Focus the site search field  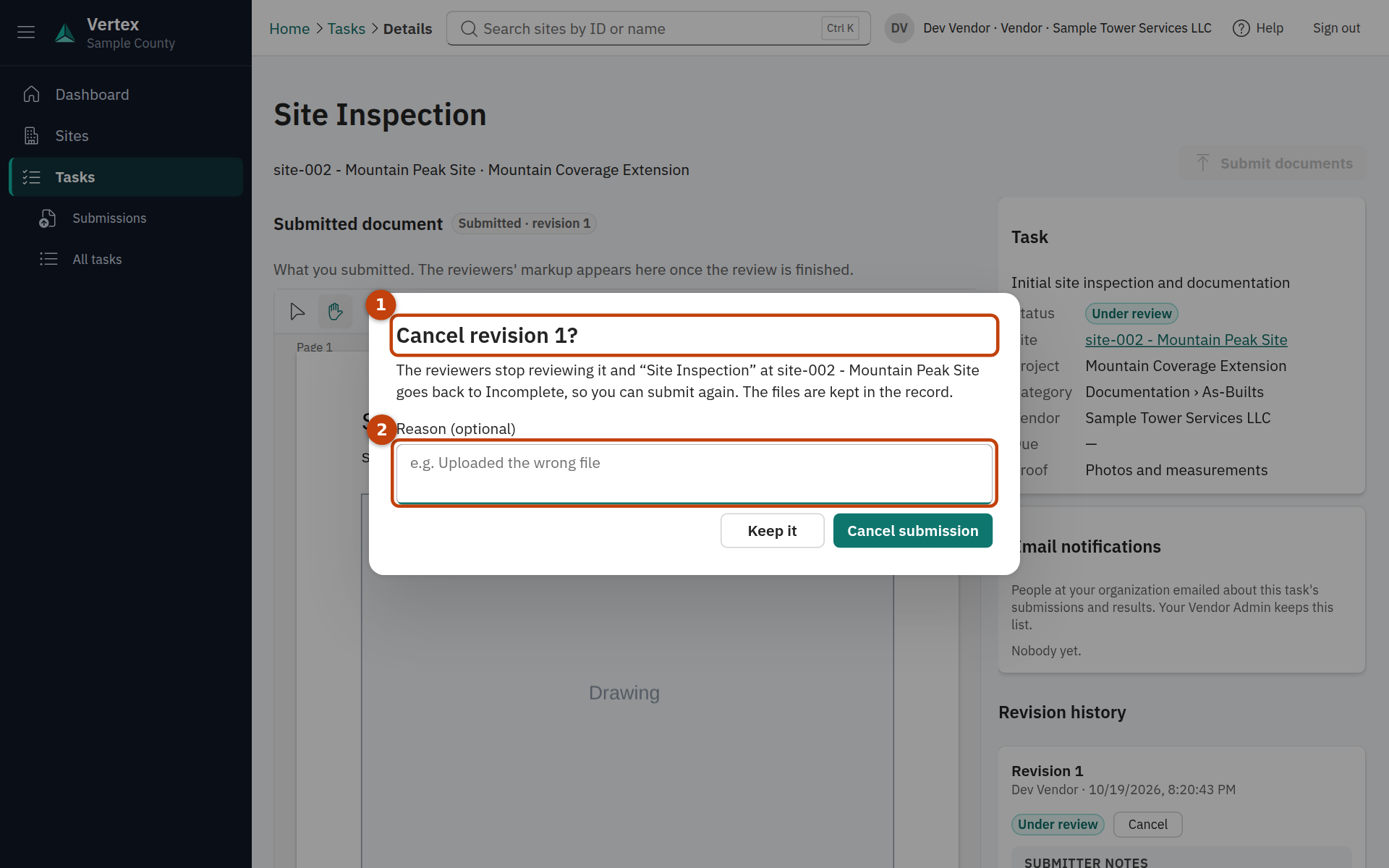click(658, 29)
